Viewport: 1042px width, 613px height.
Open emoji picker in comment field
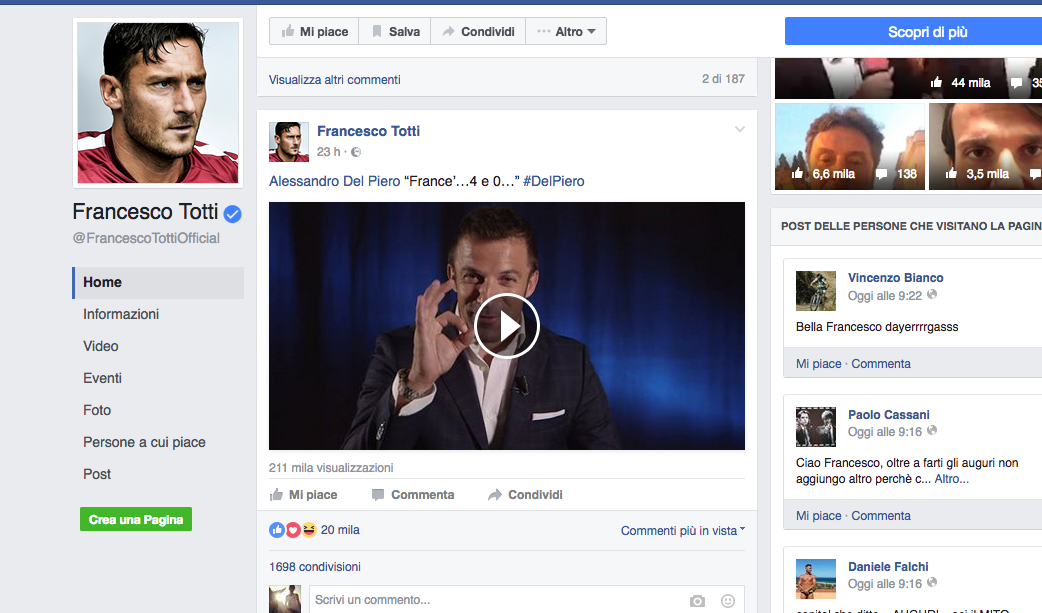pos(728,601)
